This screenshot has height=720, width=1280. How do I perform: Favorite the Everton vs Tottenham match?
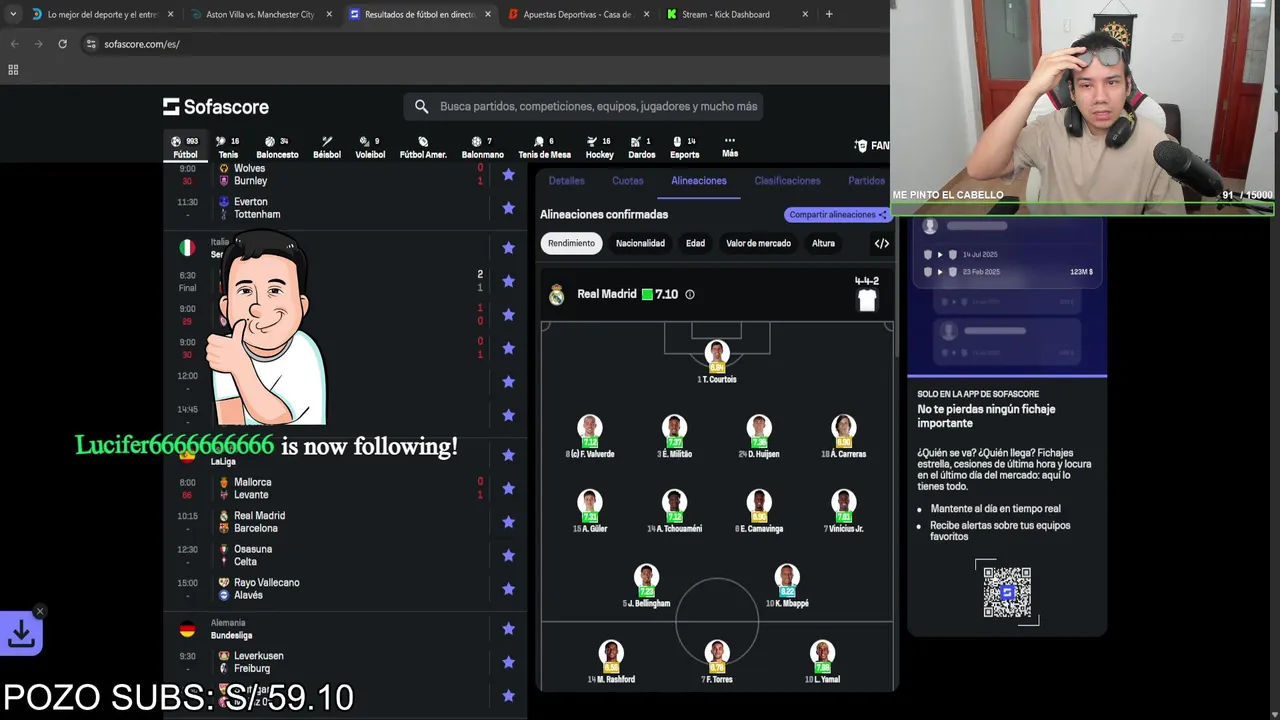[x=508, y=208]
